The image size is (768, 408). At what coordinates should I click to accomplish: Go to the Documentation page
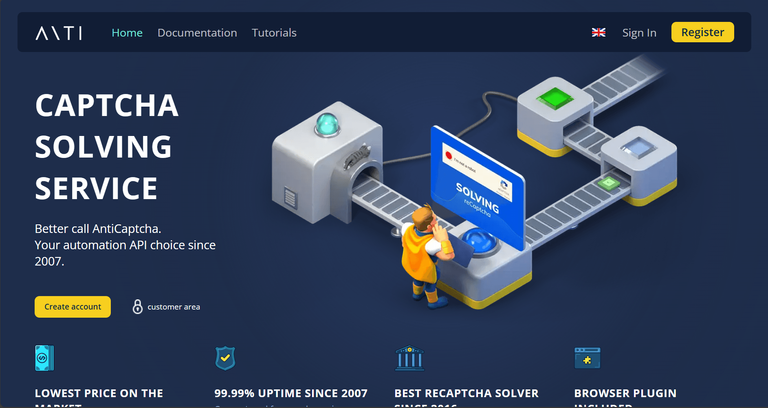197,33
